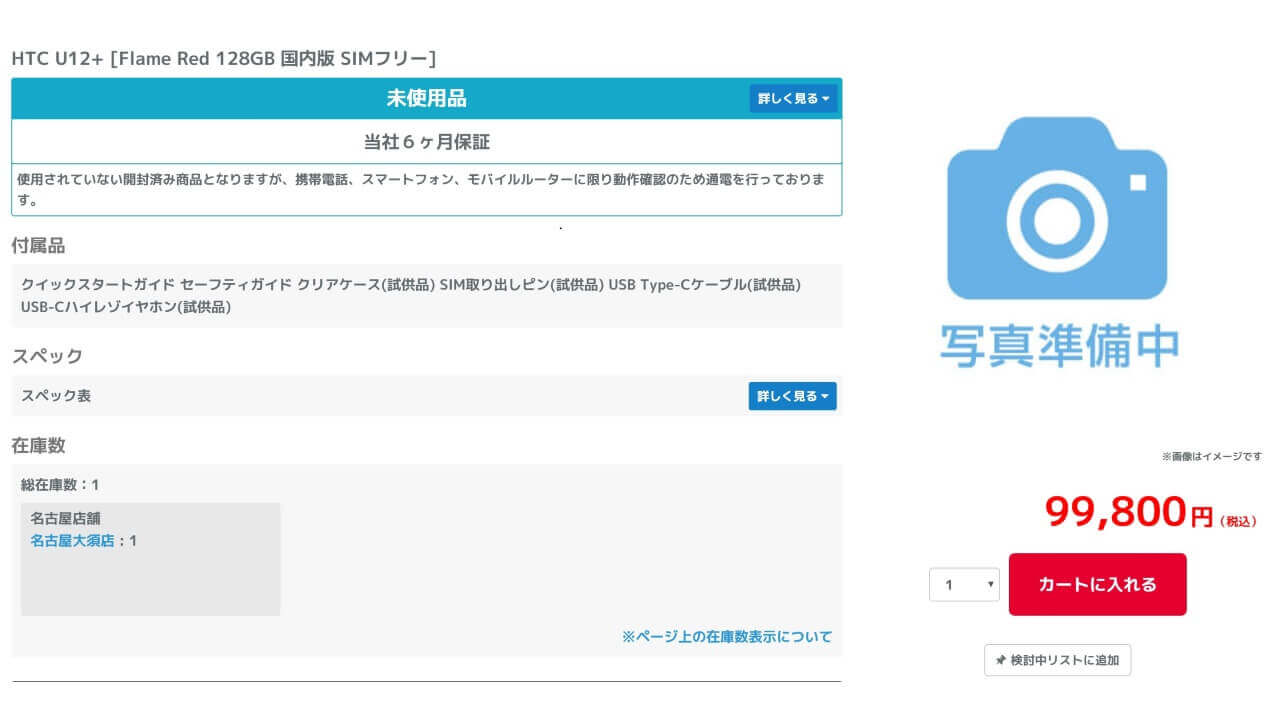
Task: Click the pin icon on the wishlist button
Action: pos(1000,661)
